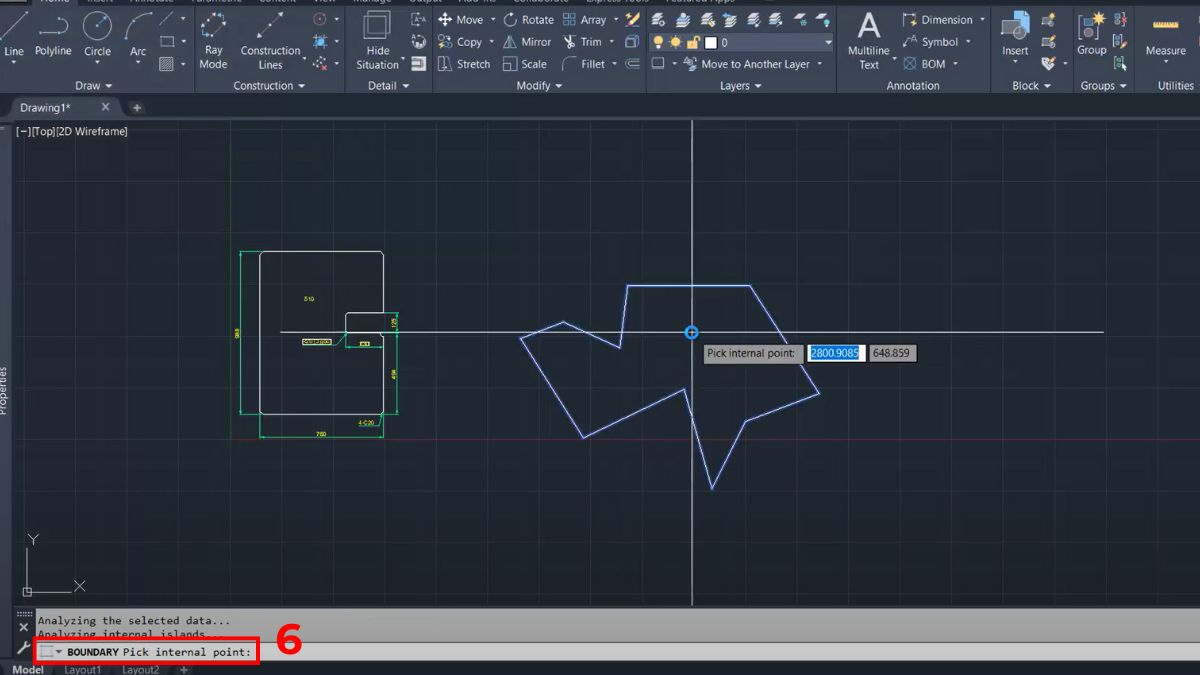
Task: Open the Dimension dropdown arrow
Action: coord(982,20)
